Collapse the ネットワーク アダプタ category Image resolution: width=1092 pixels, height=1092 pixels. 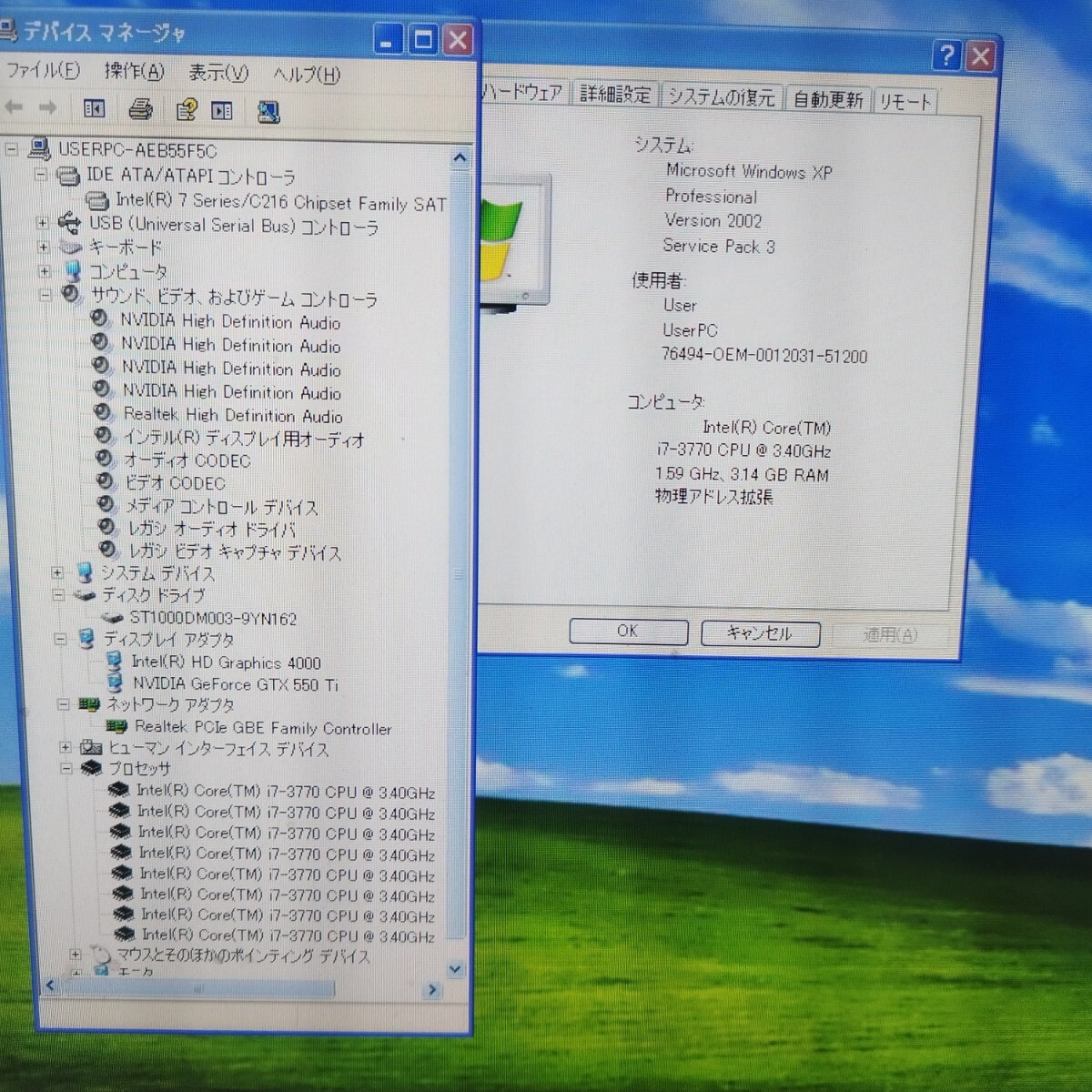click(x=62, y=704)
